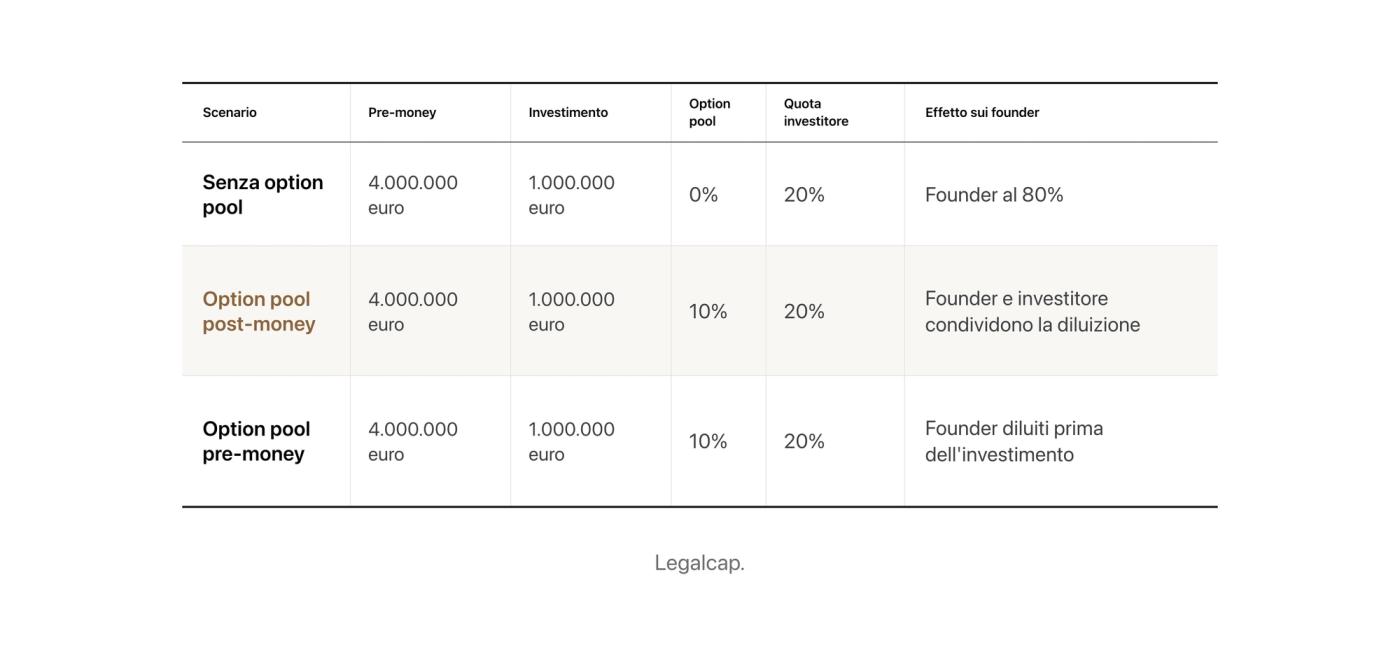Click the 20% quota in pre-money row
Screen dimensions: 1400x657
click(x=804, y=441)
